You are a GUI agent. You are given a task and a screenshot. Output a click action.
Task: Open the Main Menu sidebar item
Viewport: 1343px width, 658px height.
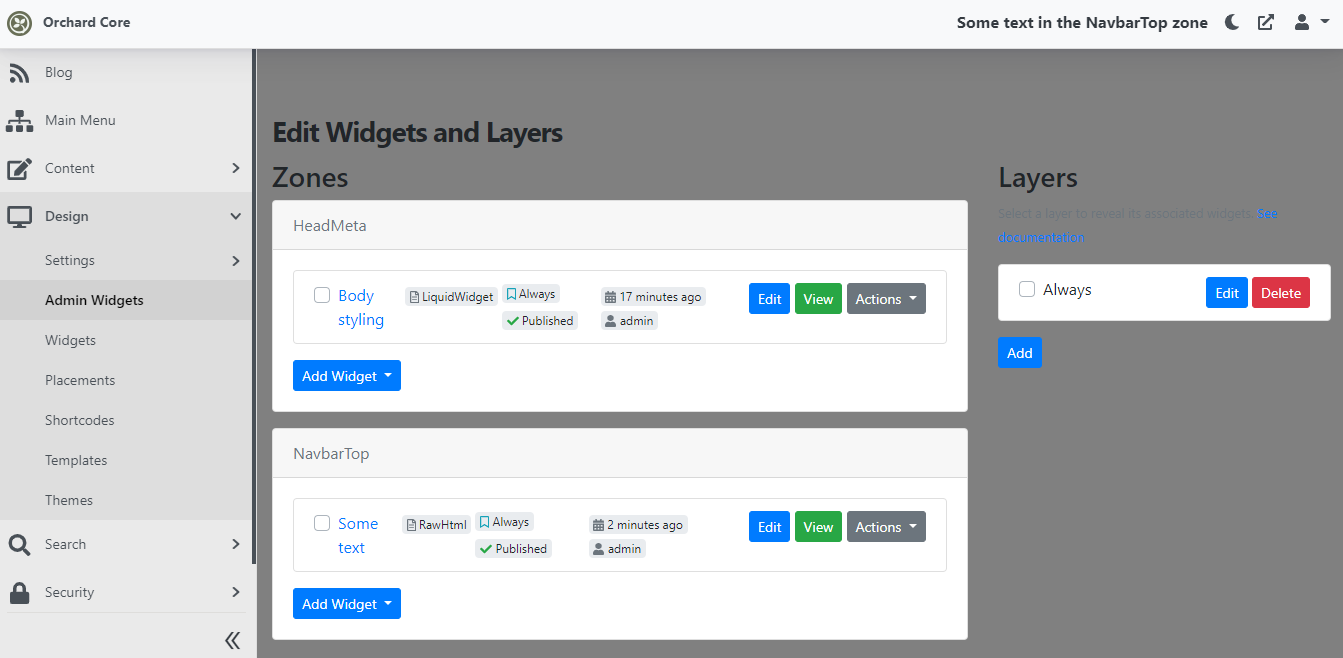[126, 121]
